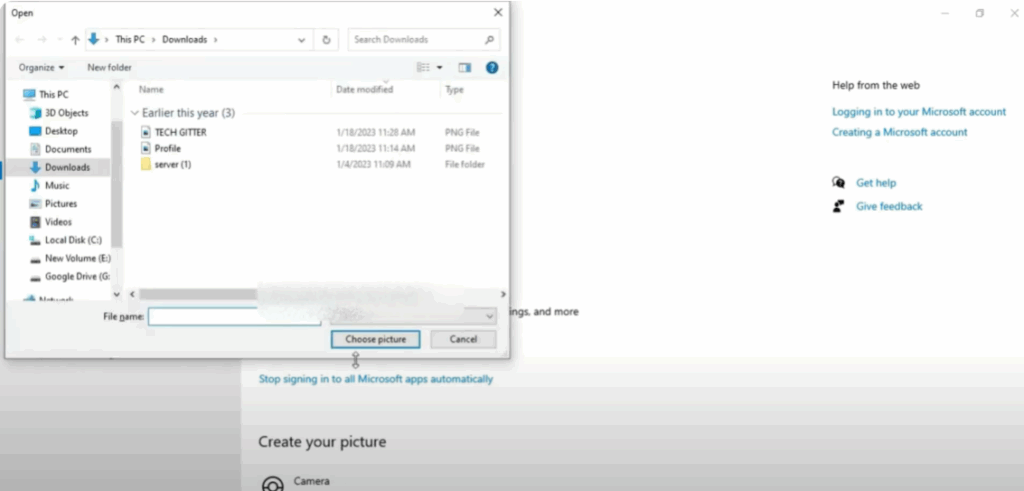This screenshot has height=491, width=1024.
Task: Select Local Disk (C:) in sidebar
Action: [x=73, y=239]
